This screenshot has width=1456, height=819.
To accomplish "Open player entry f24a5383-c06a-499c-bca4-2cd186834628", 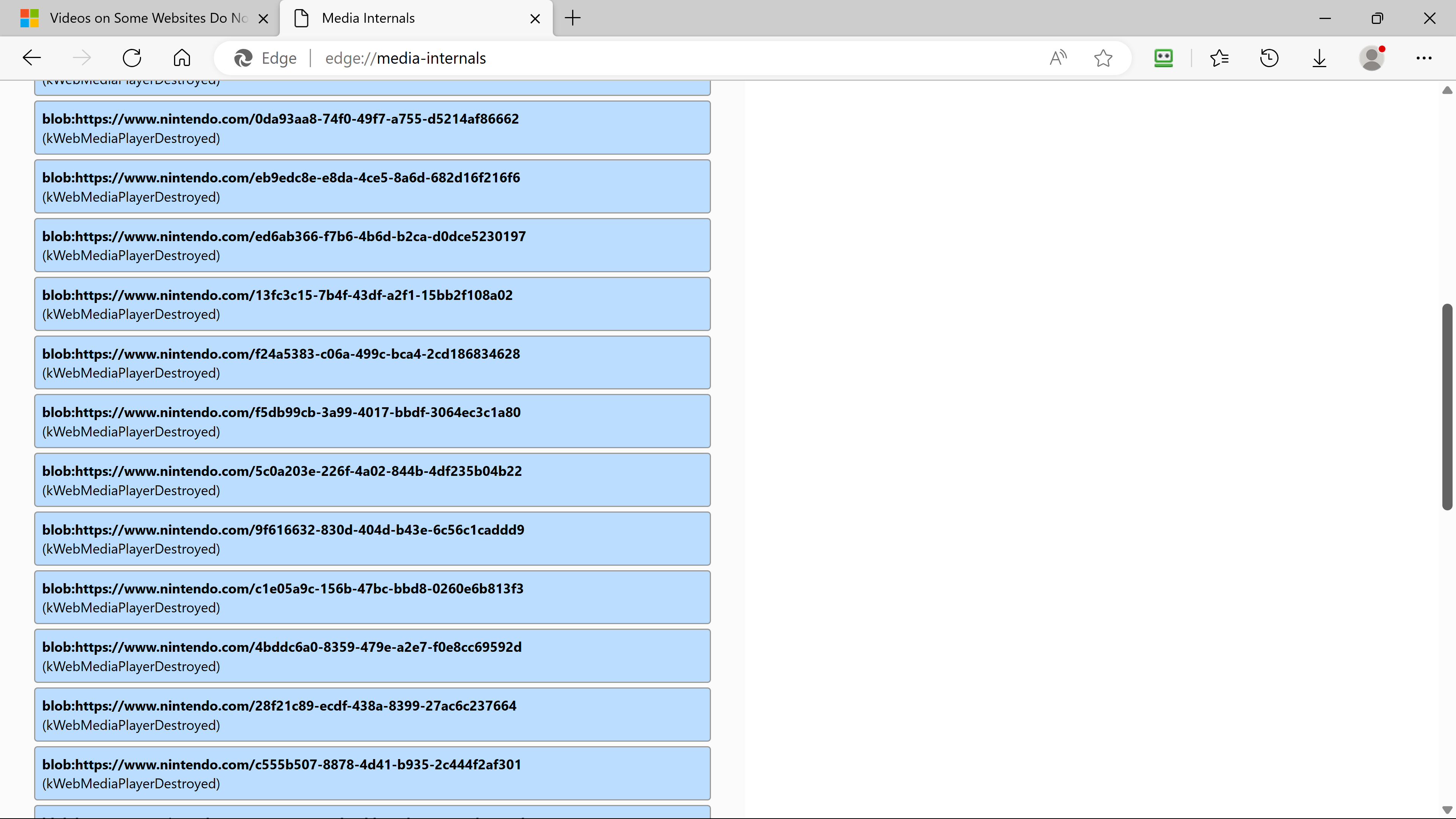I will [372, 363].
